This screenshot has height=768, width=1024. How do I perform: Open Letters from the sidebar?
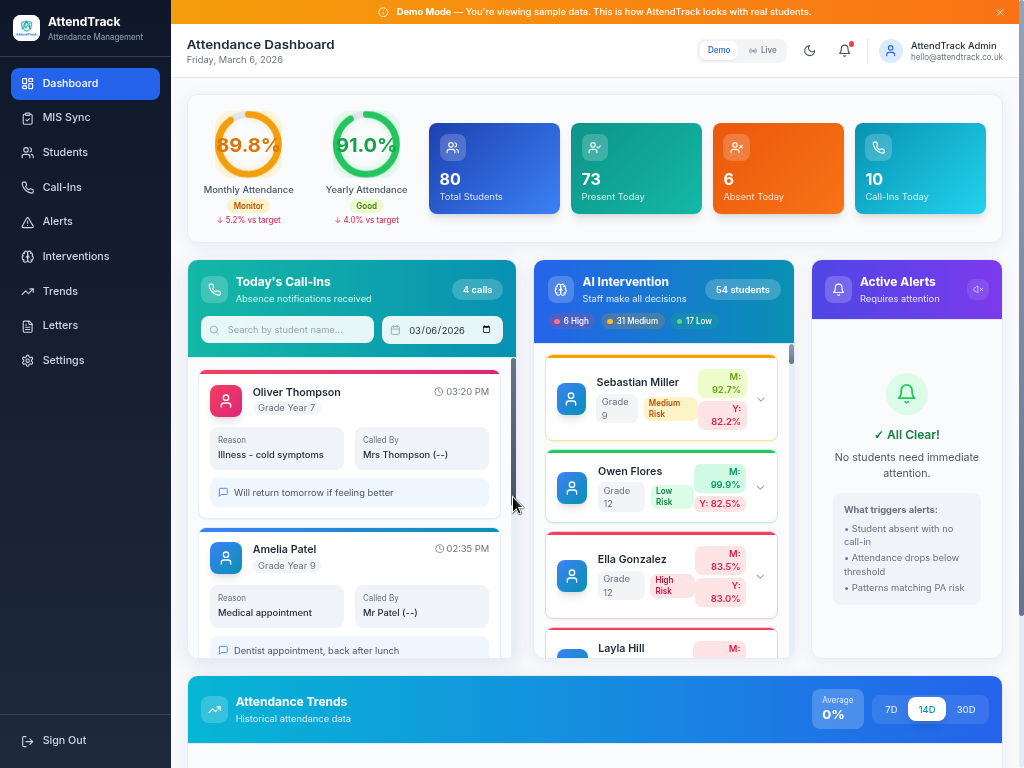point(62,325)
